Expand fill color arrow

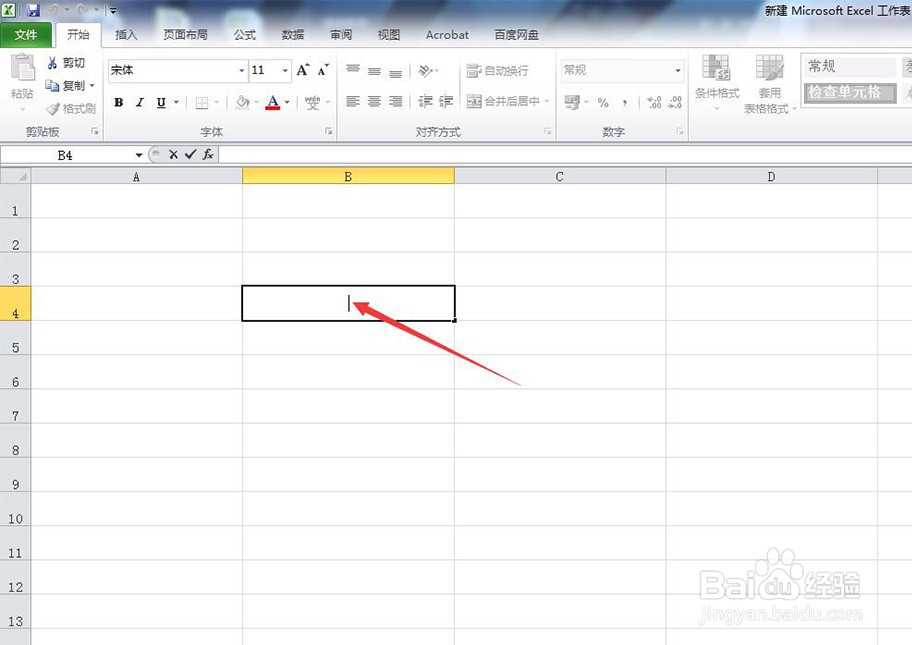pyautogui.click(x=256, y=102)
